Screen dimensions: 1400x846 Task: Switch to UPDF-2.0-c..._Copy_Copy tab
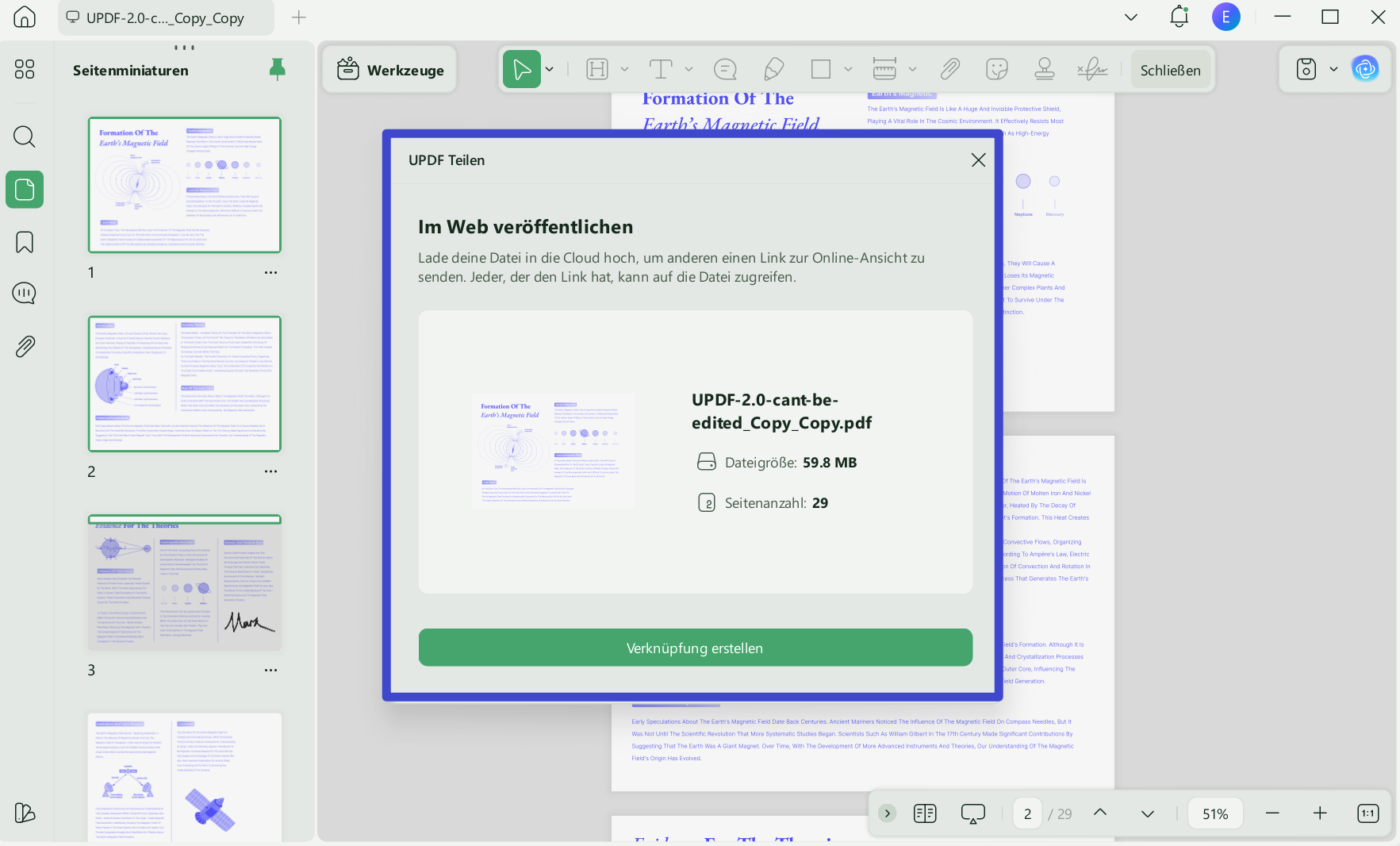tap(166, 17)
